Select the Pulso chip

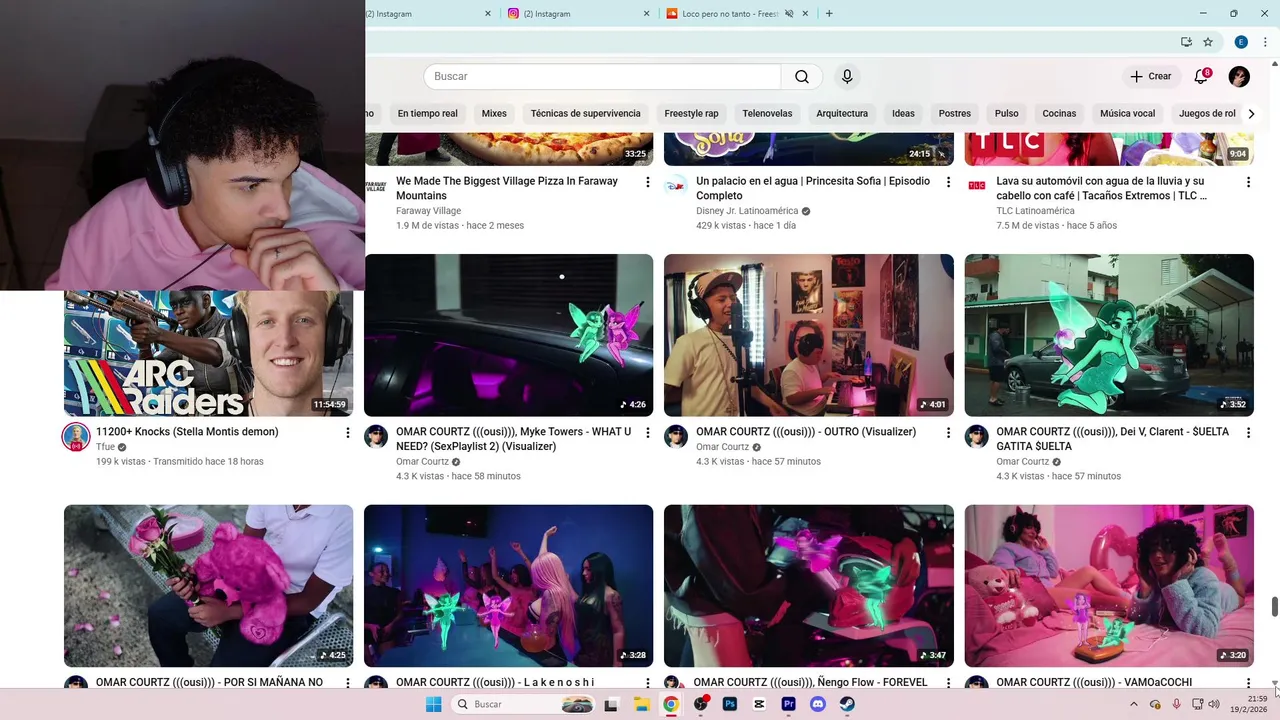pos(1006,114)
